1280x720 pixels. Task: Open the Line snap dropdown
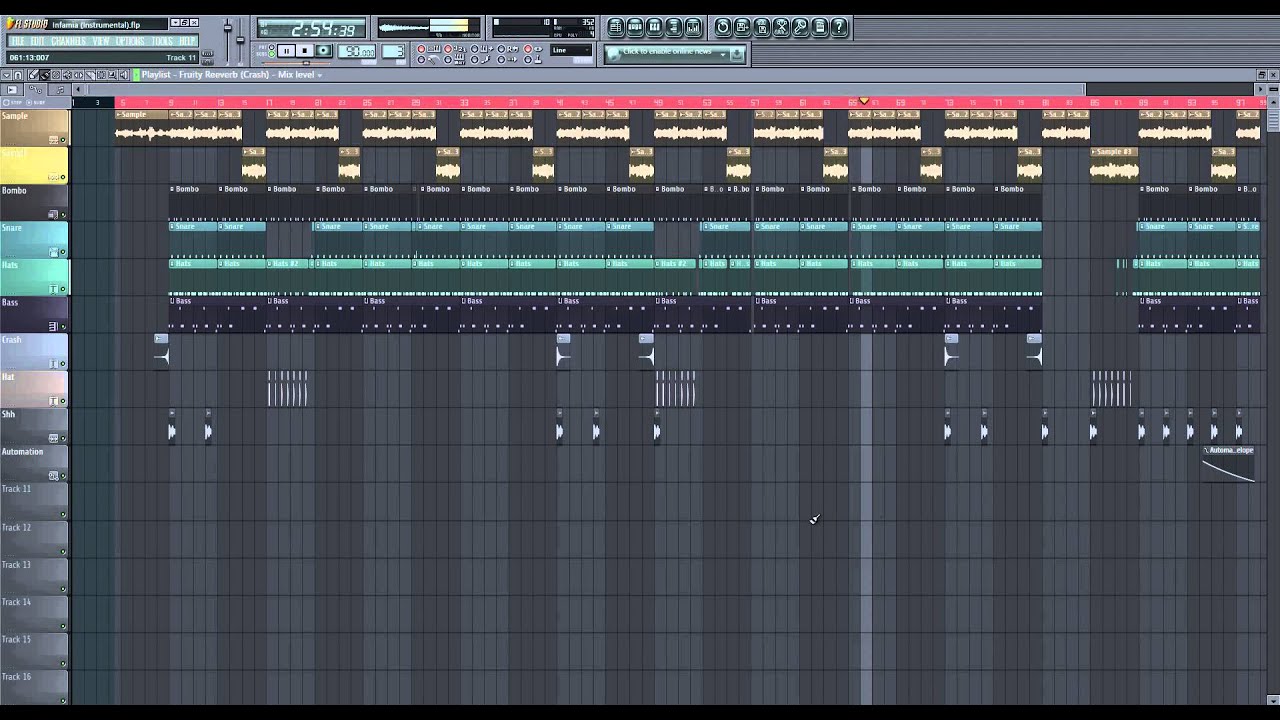(571, 50)
